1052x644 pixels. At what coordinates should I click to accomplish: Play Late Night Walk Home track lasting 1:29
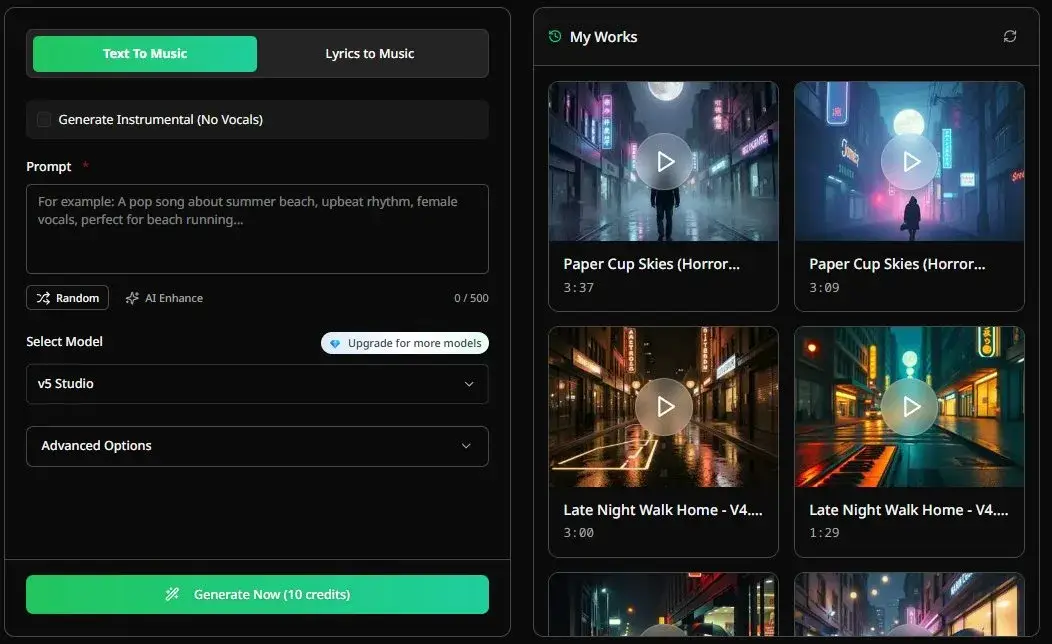pyautogui.click(x=910, y=407)
